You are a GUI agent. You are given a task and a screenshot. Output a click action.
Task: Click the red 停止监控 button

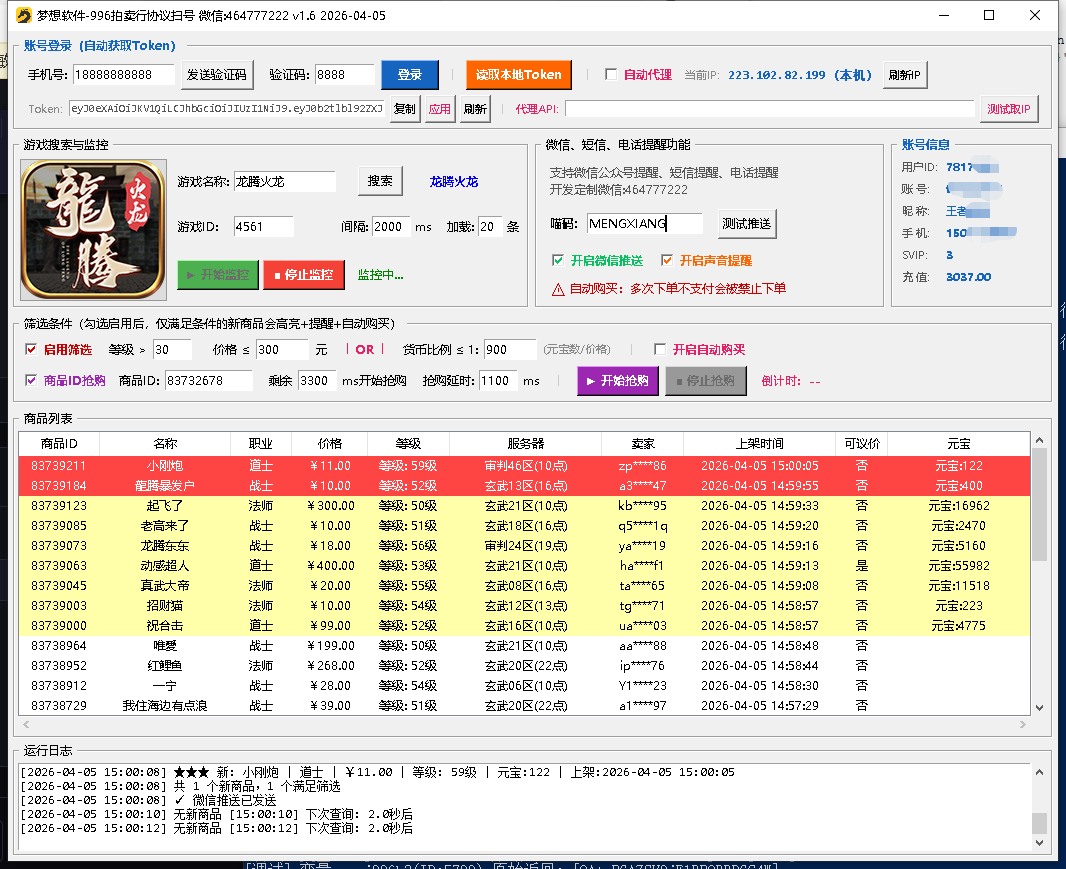(304, 275)
